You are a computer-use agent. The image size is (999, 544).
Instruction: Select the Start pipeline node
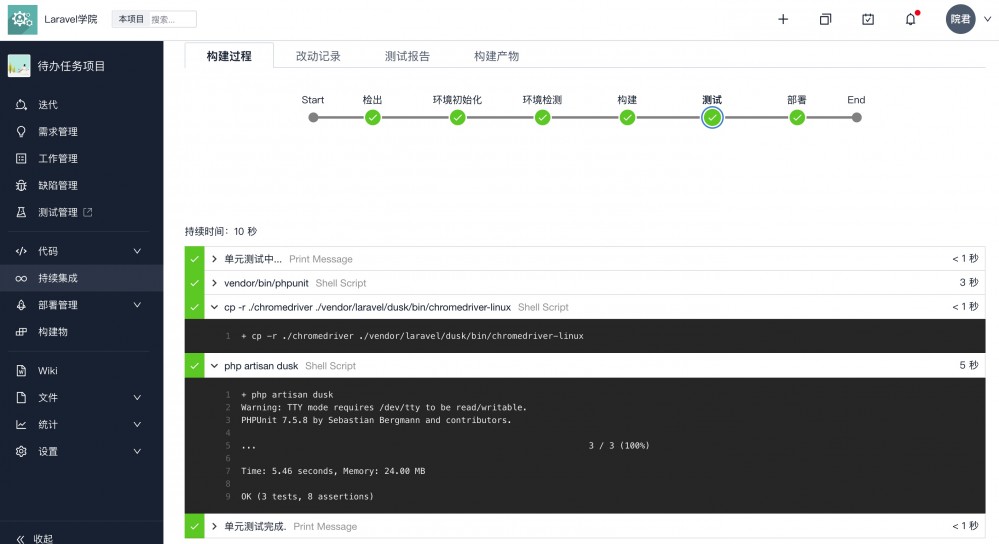(313, 117)
